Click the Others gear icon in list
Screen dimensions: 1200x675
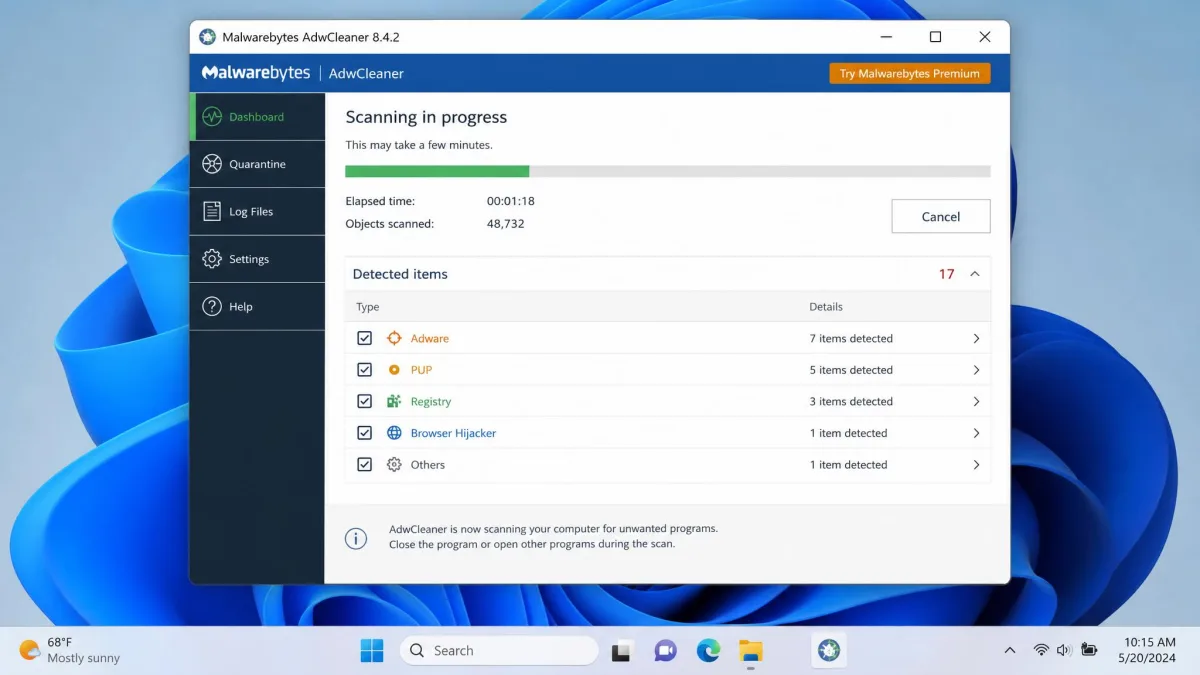(x=394, y=465)
